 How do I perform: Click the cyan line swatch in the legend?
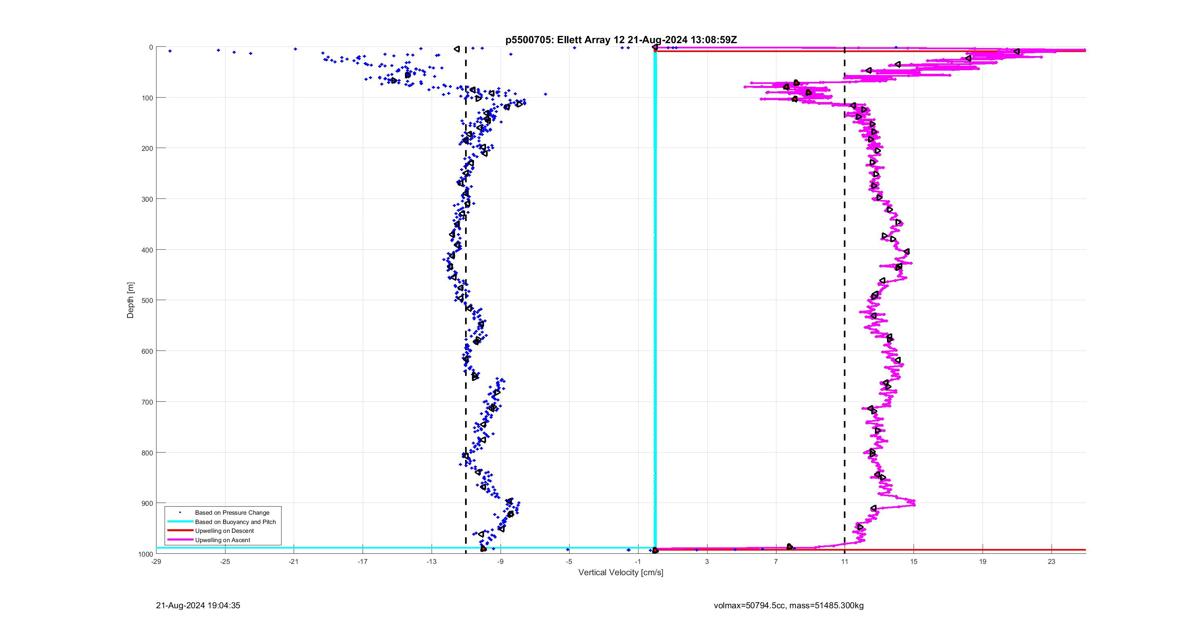(179, 522)
